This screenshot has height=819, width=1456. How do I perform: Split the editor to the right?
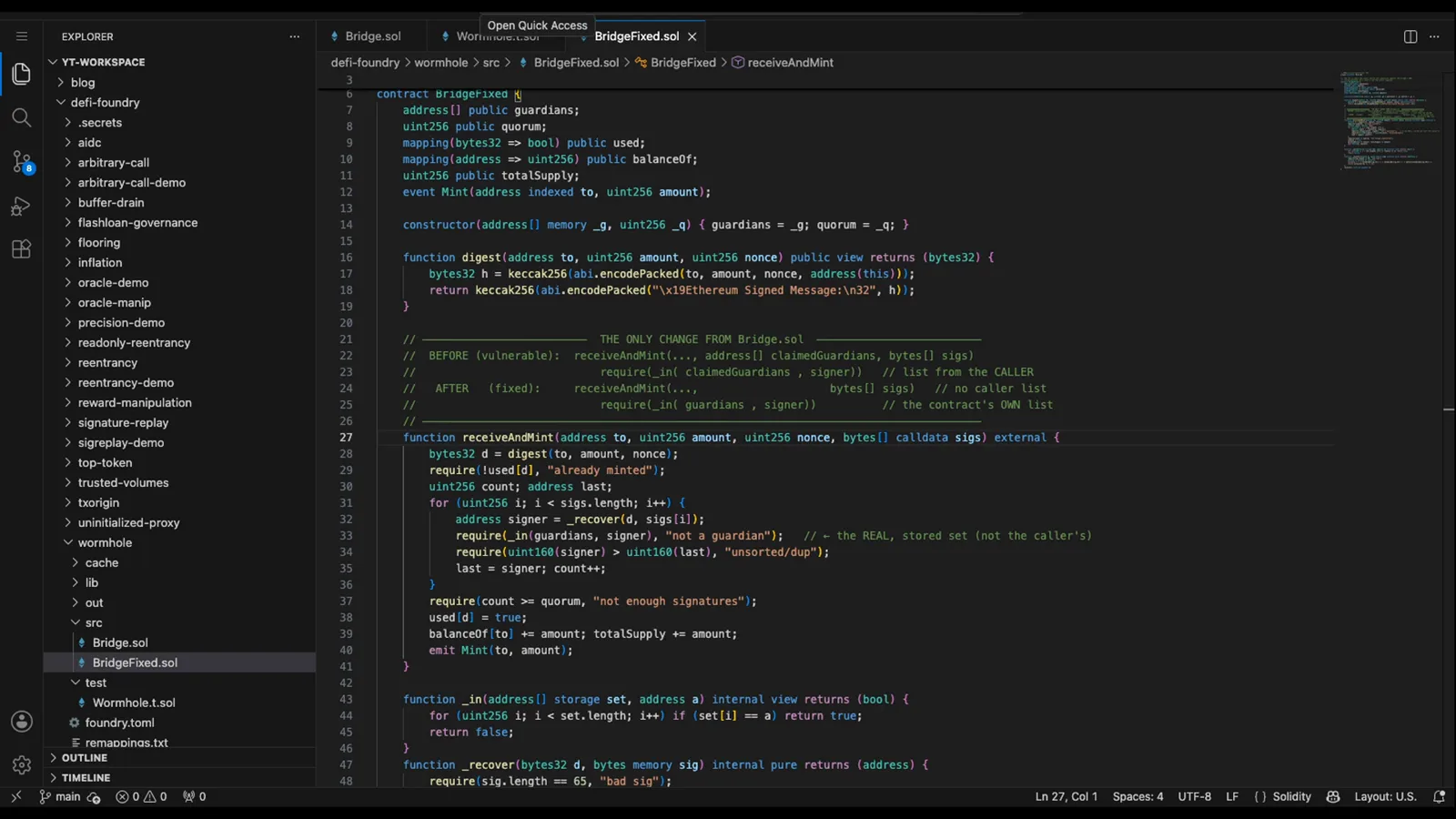coord(1410,36)
